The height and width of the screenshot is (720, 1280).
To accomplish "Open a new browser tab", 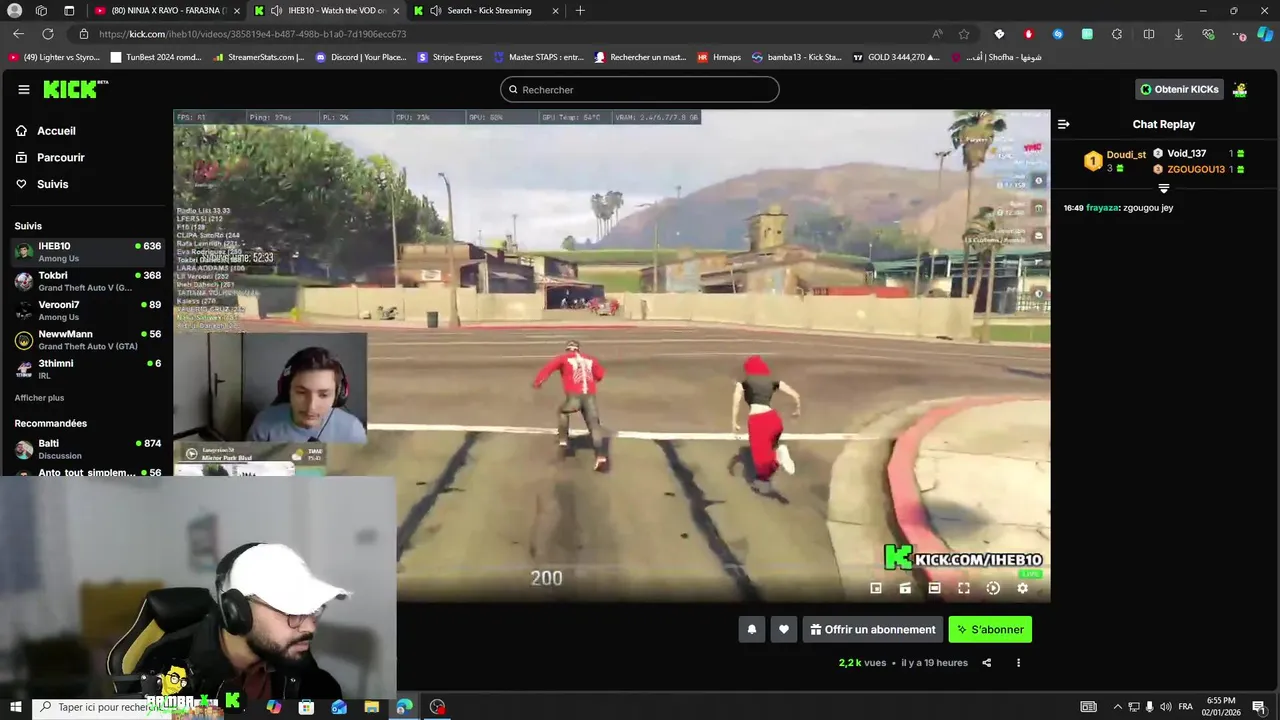I will point(580,11).
